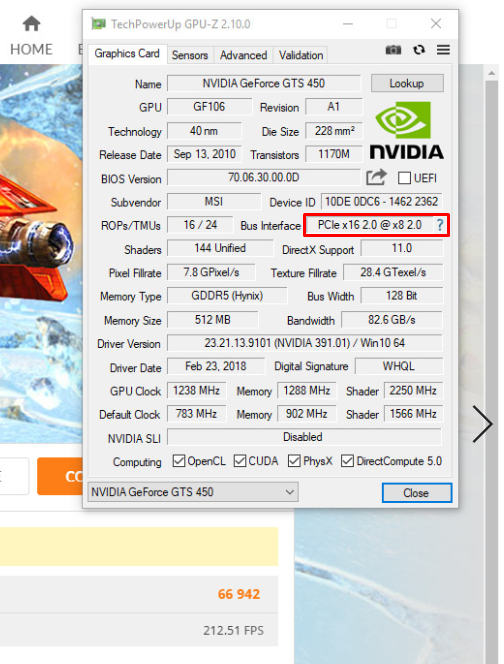
Task: Click the Bus Interface value PCIe x16 2.0 @ x8 2.0
Action: click(370, 225)
